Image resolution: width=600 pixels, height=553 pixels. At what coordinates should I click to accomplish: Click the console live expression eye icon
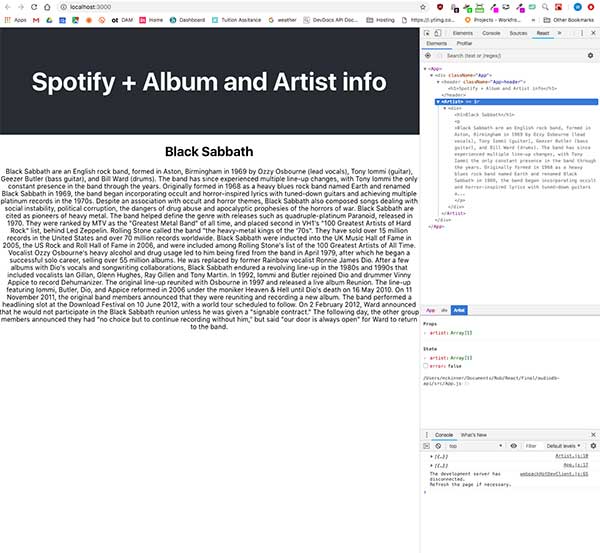pyautogui.click(x=514, y=446)
